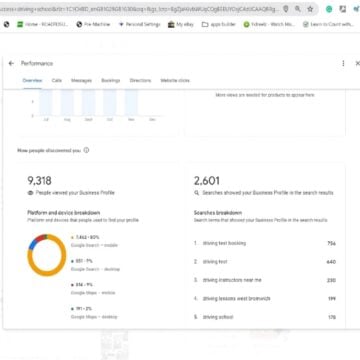Image resolution: width=360 pixels, height=360 pixels.
Task: Open the Website clicks tab
Action: (x=175, y=81)
